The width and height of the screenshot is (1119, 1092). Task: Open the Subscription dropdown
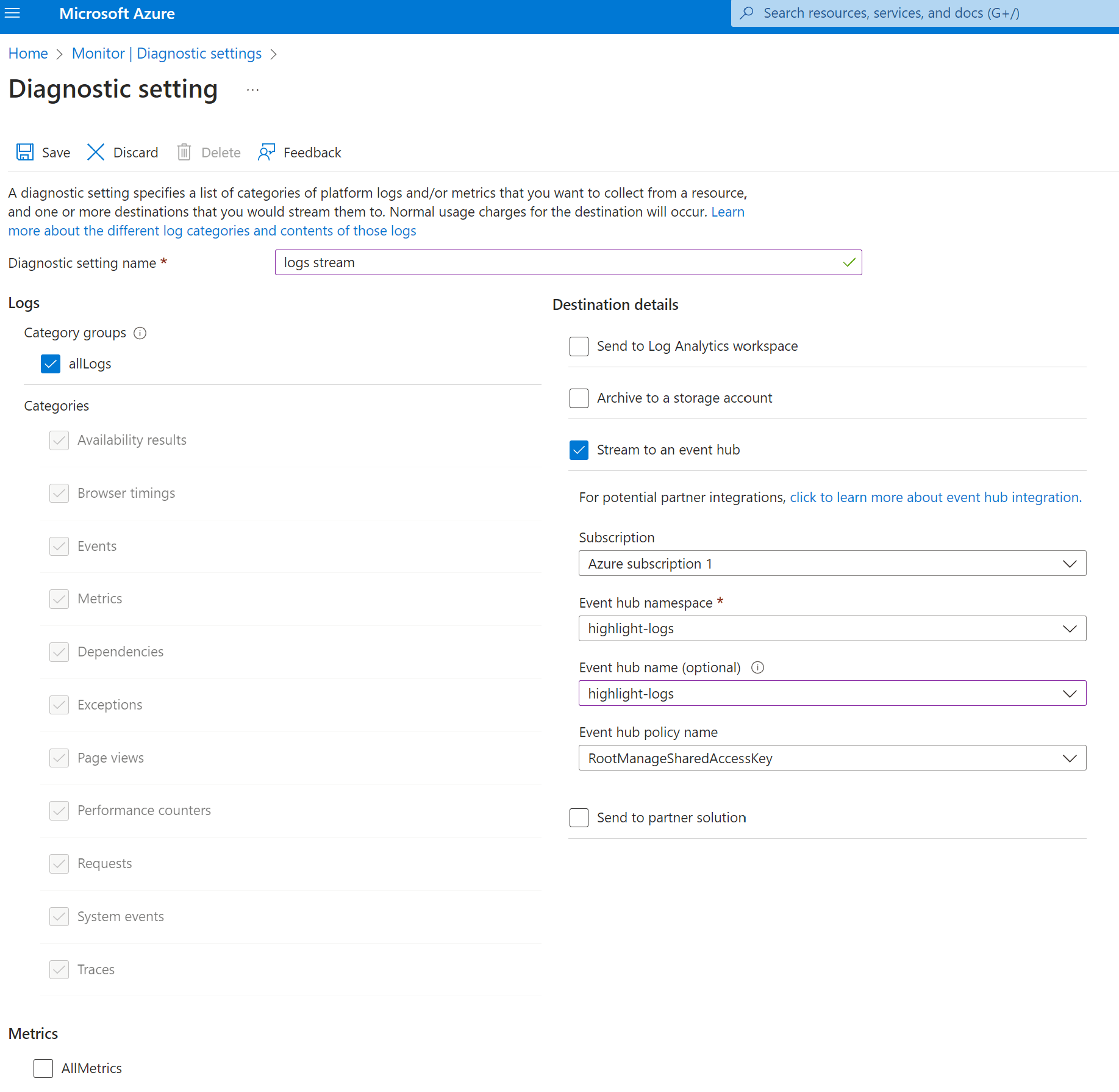(832, 564)
